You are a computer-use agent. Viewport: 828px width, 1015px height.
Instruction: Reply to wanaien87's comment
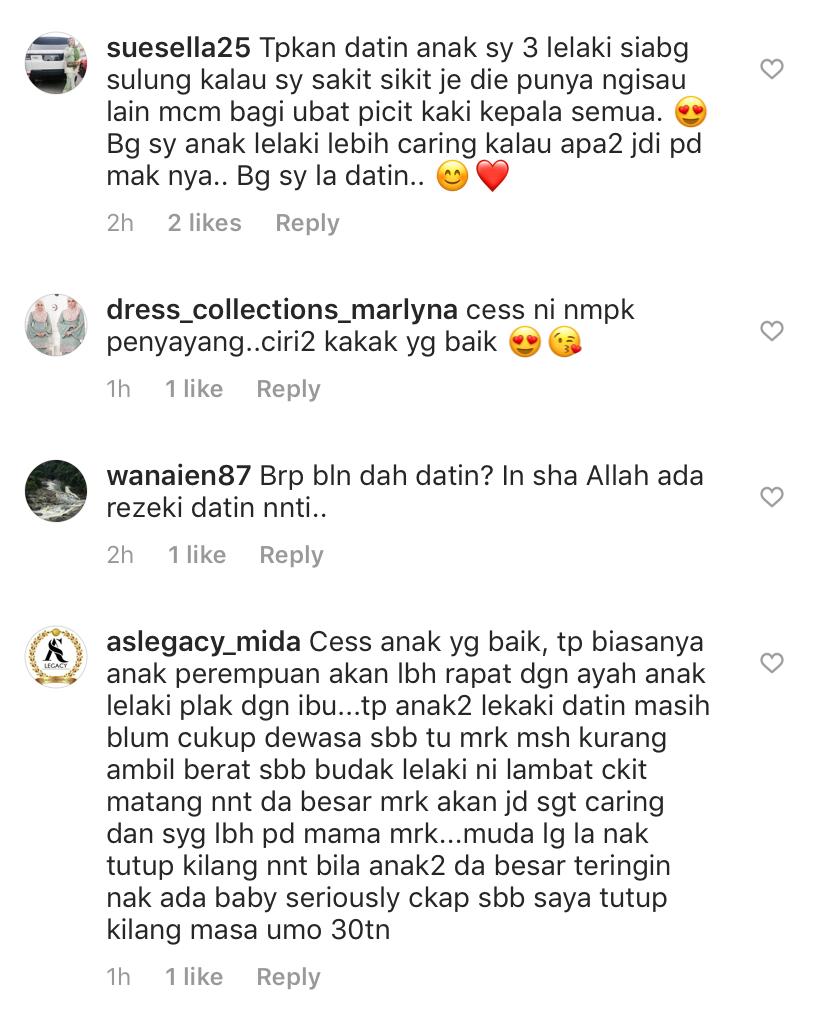(291, 555)
